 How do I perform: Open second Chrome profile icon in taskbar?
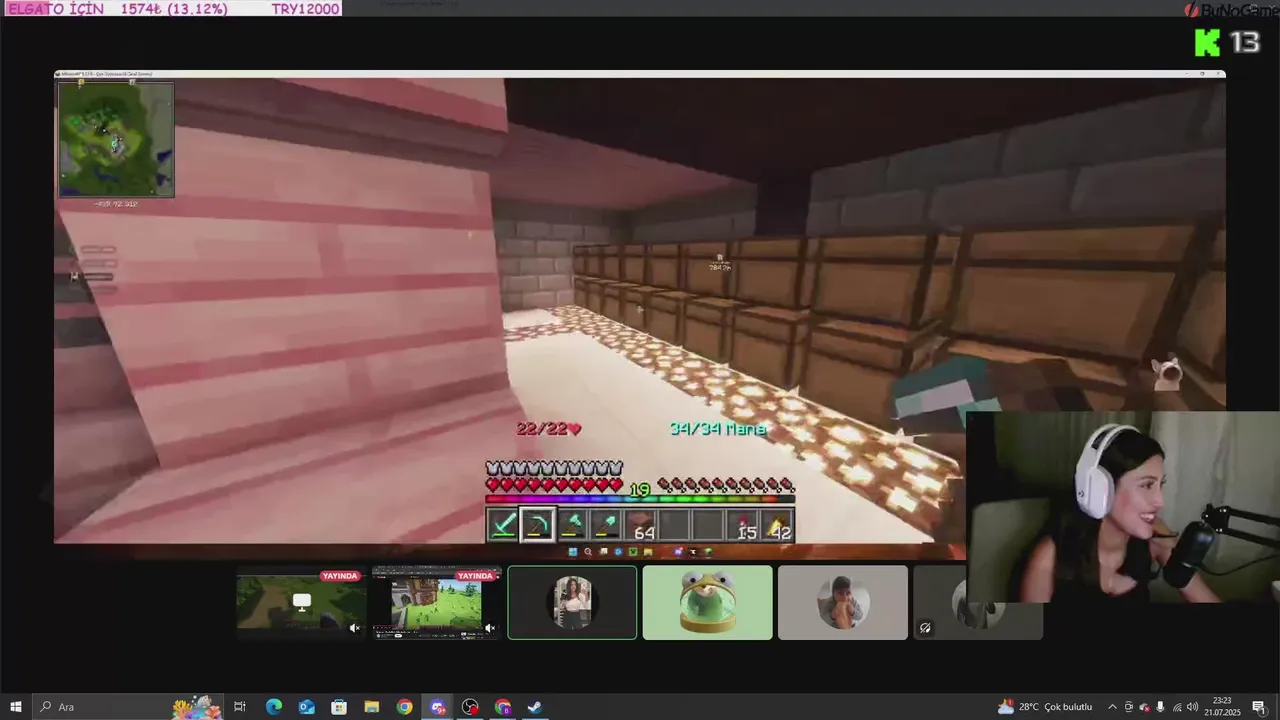pyautogui.click(x=502, y=707)
